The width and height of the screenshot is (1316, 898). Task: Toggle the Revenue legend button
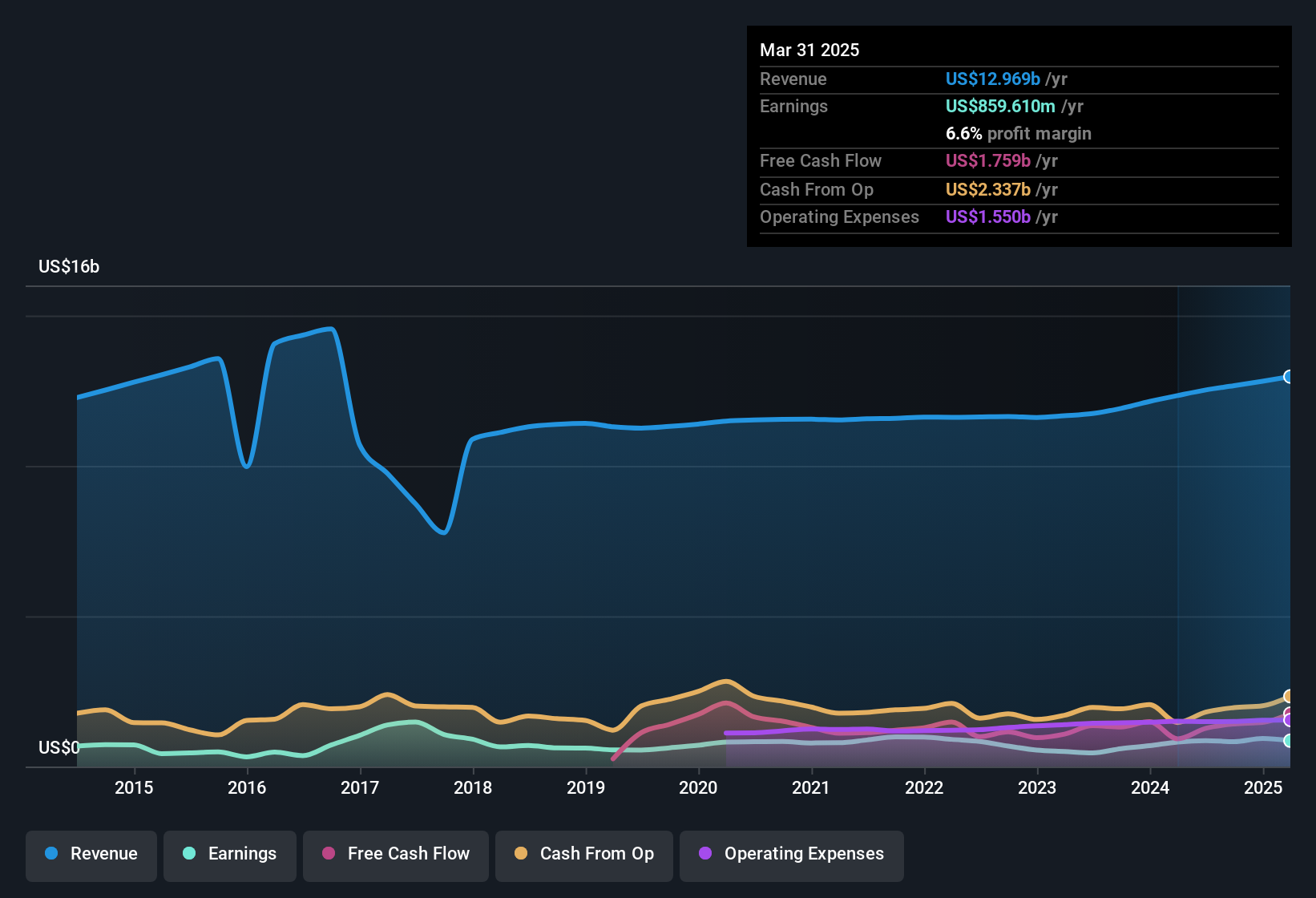click(x=91, y=856)
